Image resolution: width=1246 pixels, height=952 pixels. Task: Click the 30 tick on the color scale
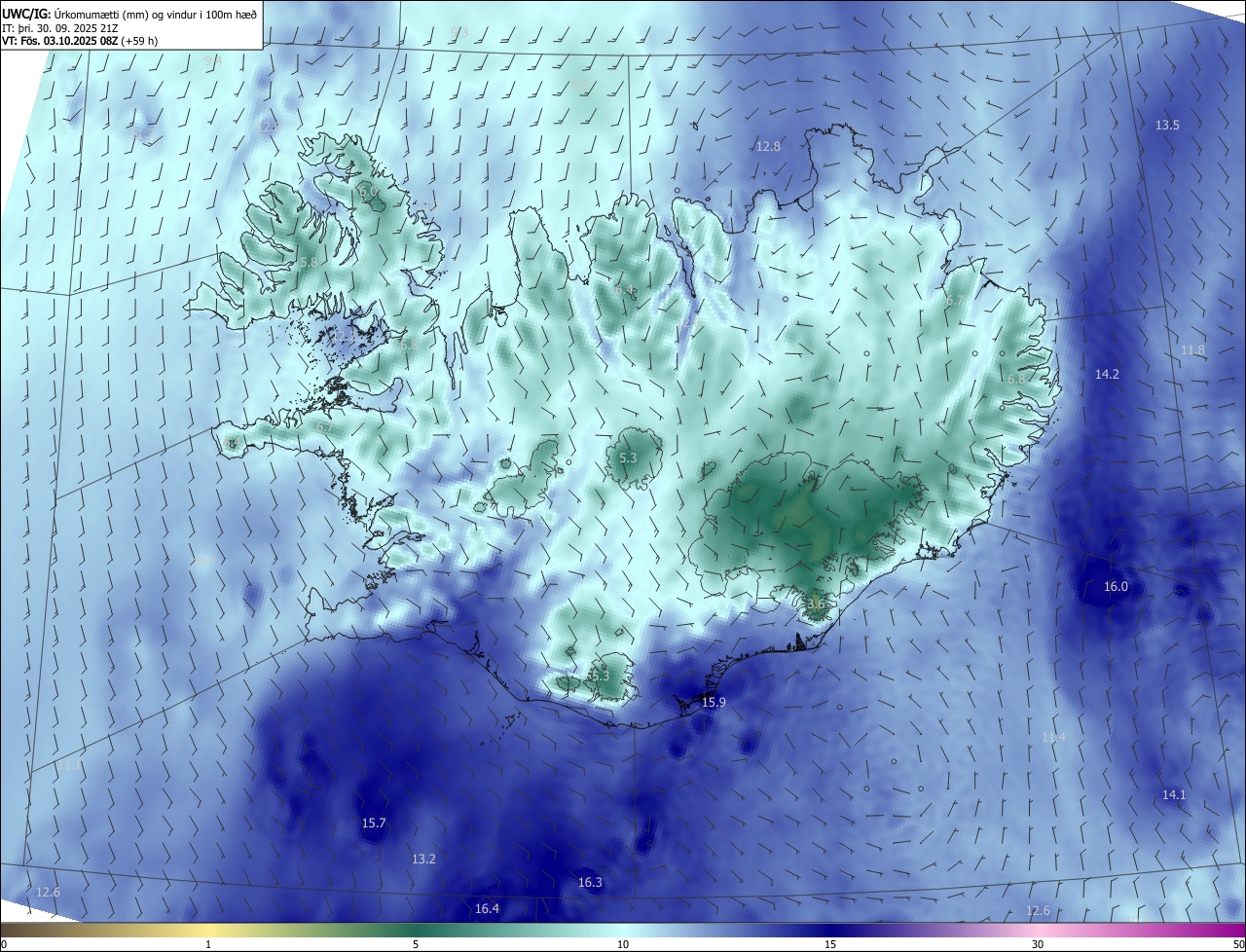[x=1038, y=944]
